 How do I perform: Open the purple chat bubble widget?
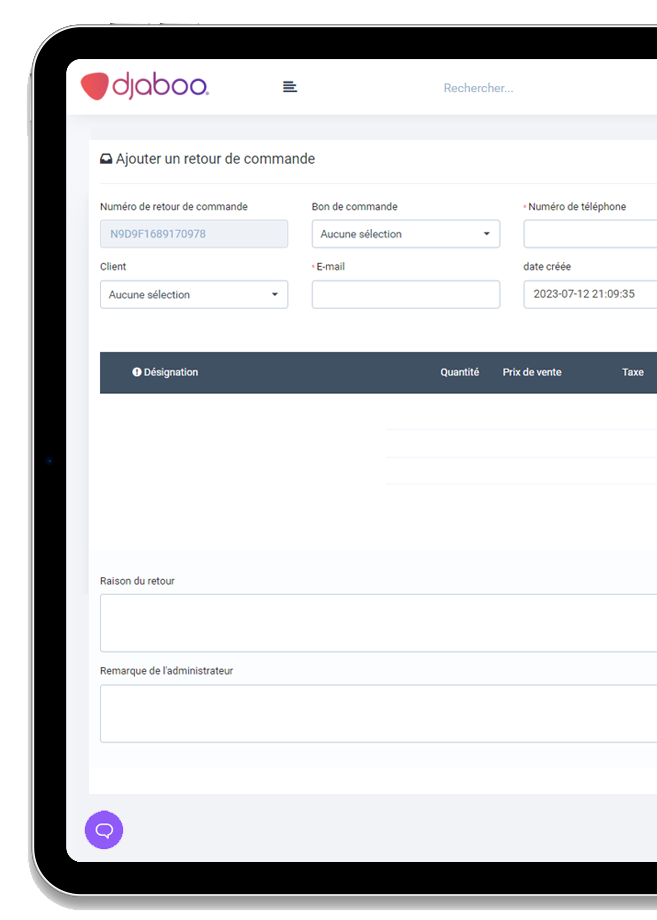coord(104,830)
